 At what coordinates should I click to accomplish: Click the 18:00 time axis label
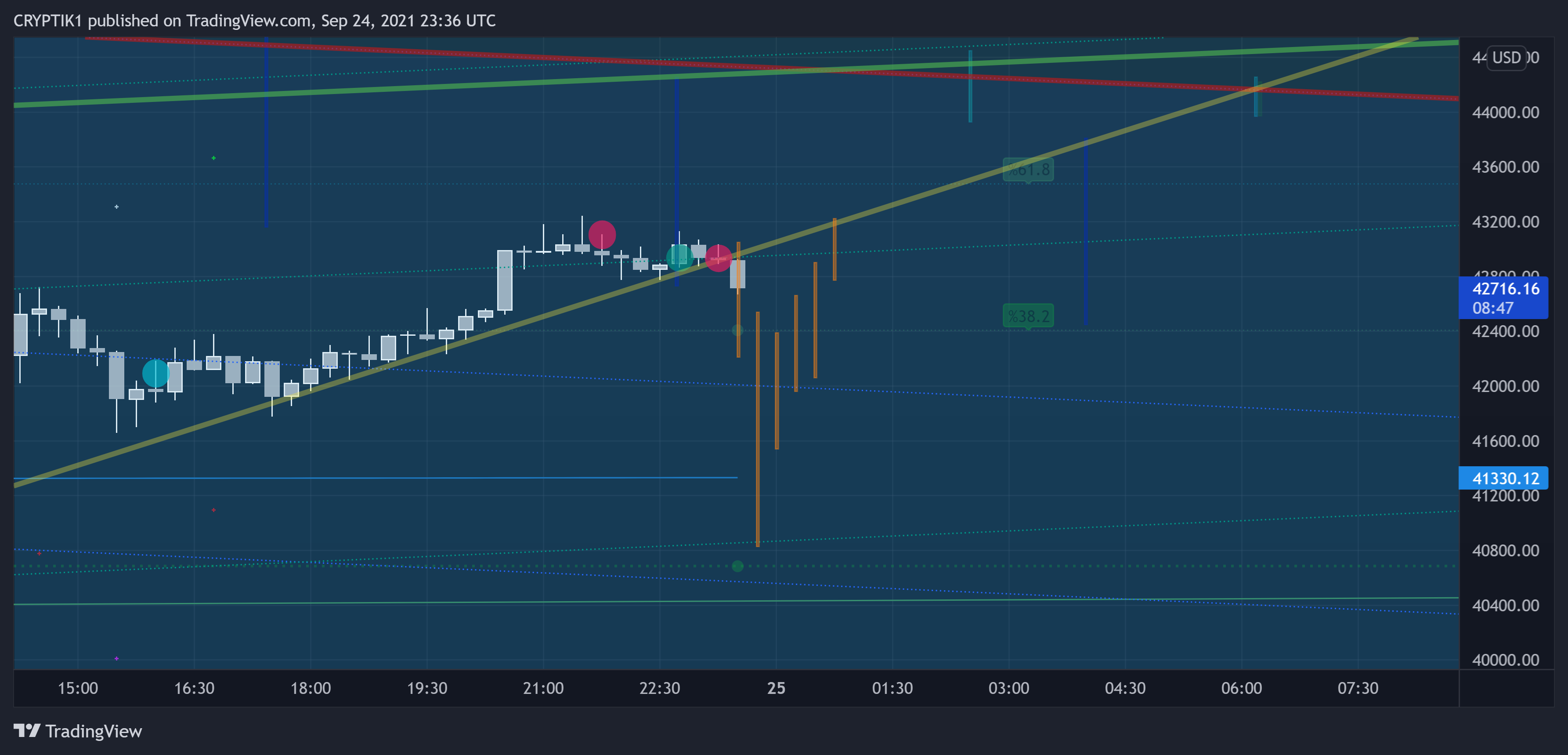coord(311,688)
